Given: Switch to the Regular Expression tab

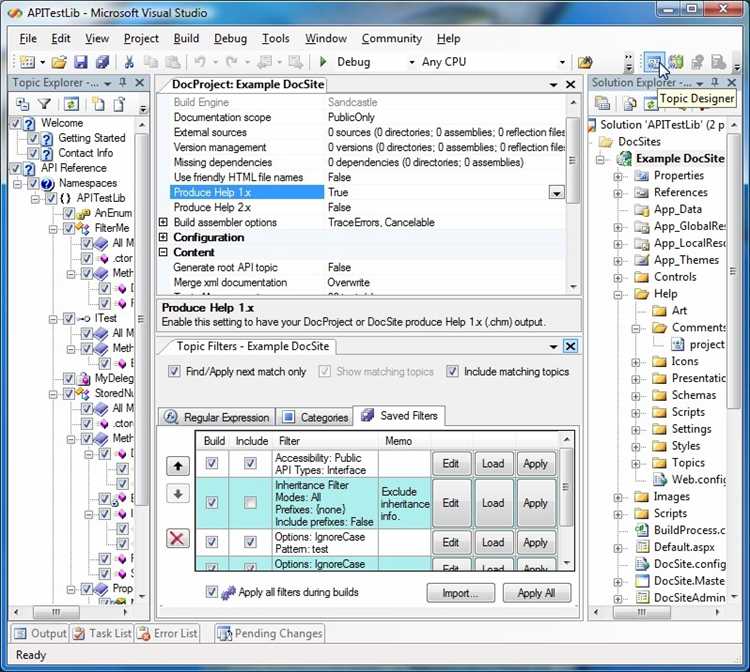Looking at the screenshot, I should 217,417.
